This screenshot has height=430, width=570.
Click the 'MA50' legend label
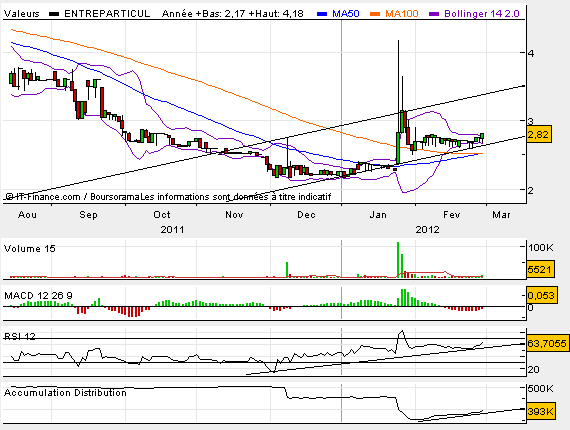[x=346, y=14]
